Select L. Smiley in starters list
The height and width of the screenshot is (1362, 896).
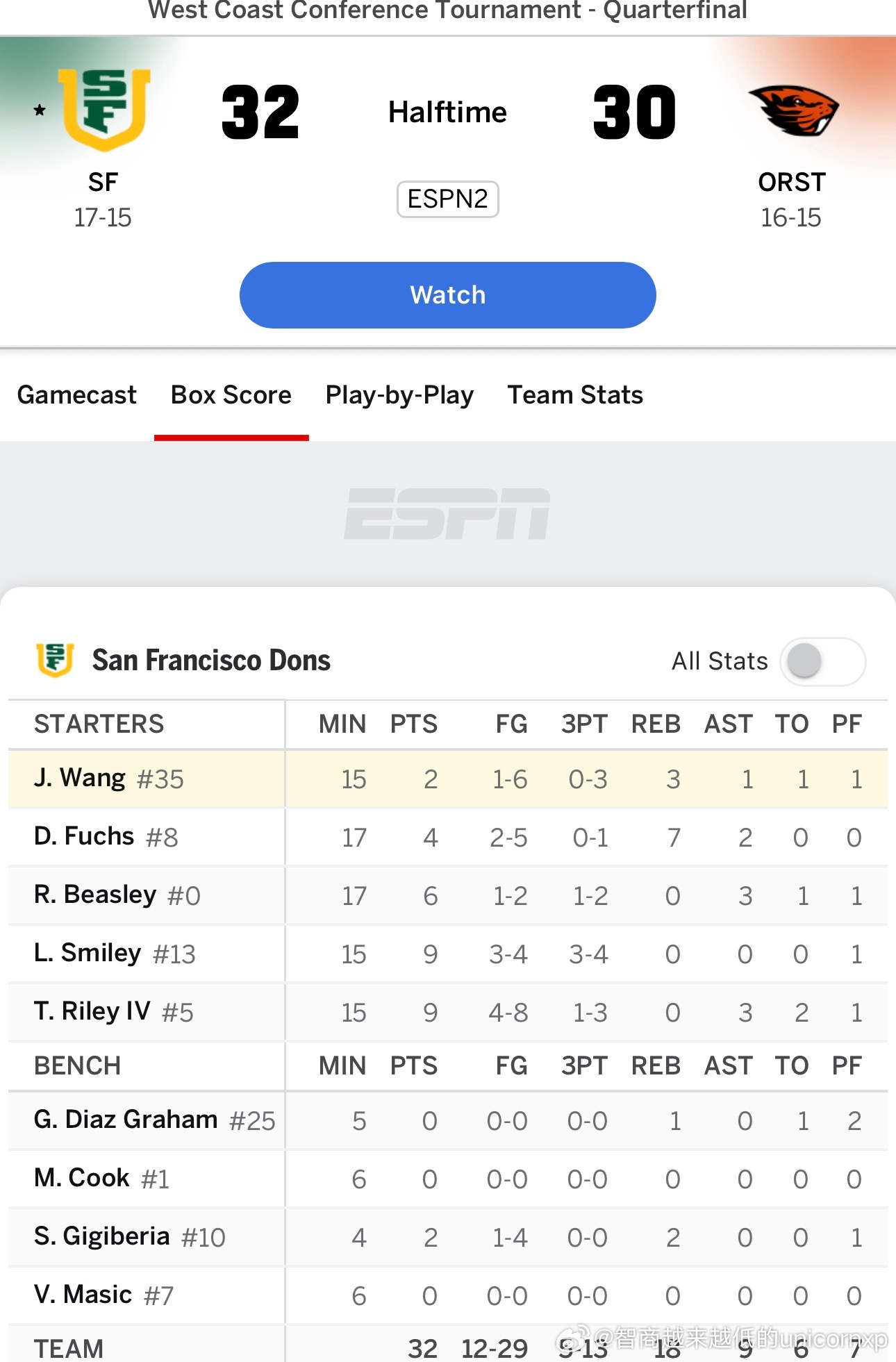coord(88,954)
